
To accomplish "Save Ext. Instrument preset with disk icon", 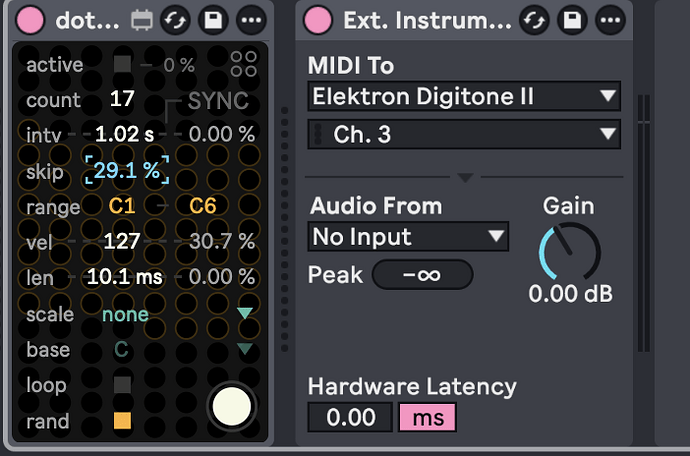I will click(x=572, y=20).
